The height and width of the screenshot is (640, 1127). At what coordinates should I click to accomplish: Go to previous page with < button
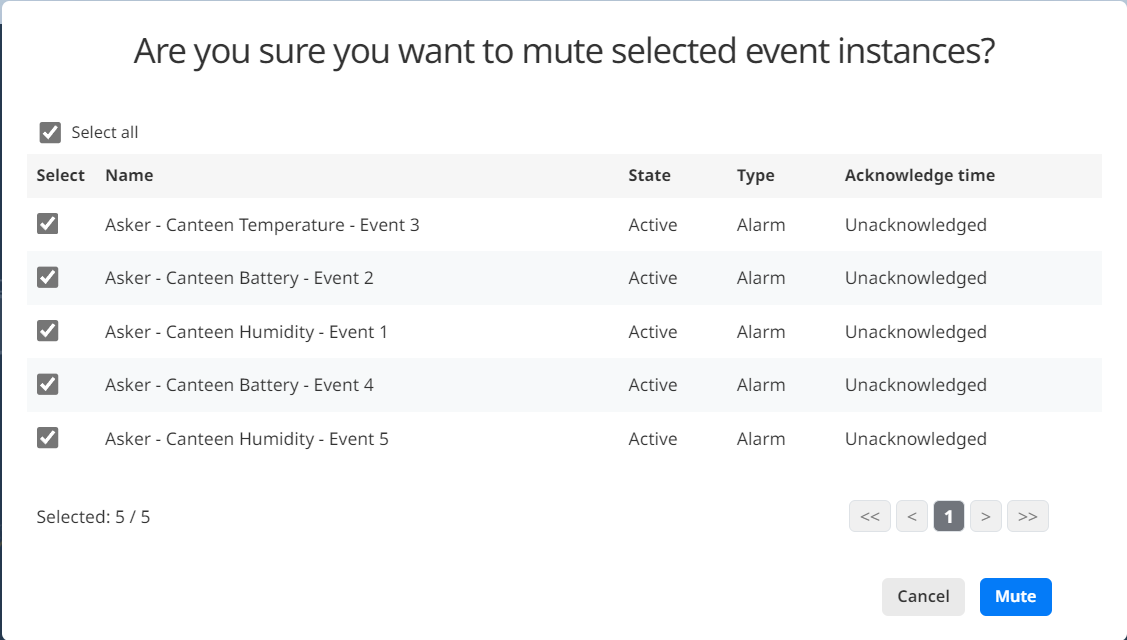pos(912,516)
